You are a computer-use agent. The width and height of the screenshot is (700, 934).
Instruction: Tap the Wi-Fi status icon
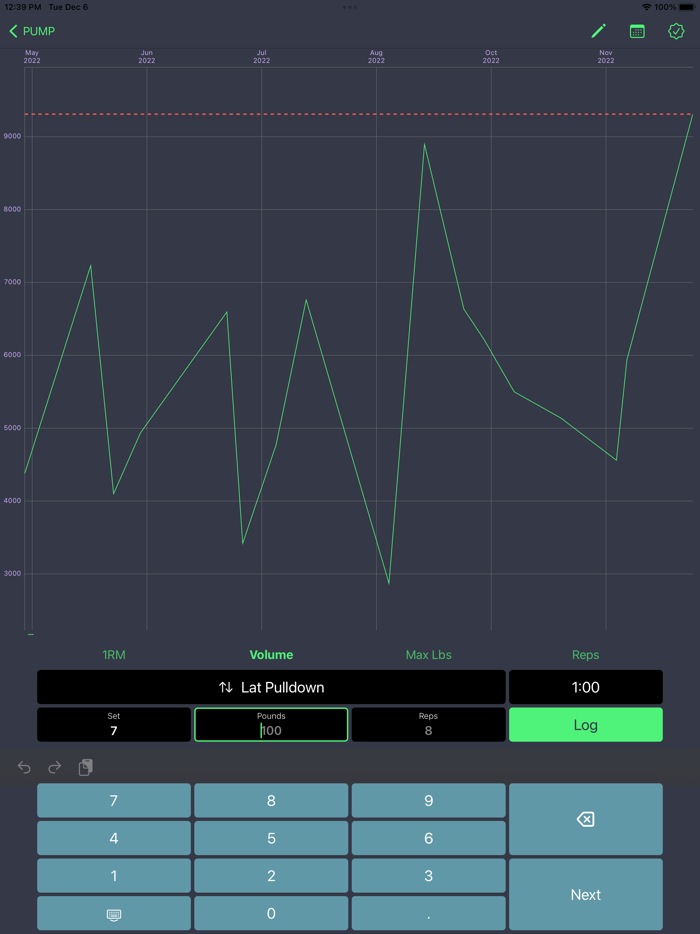pos(646,7)
